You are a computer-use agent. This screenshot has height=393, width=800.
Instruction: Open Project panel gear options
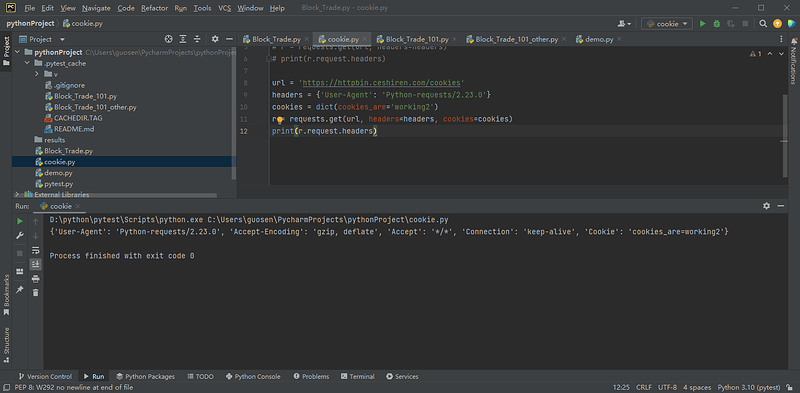(215, 39)
